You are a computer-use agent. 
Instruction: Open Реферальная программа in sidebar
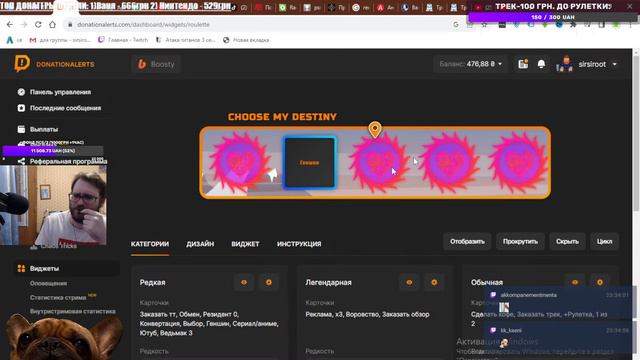pyautogui.click(x=68, y=162)
